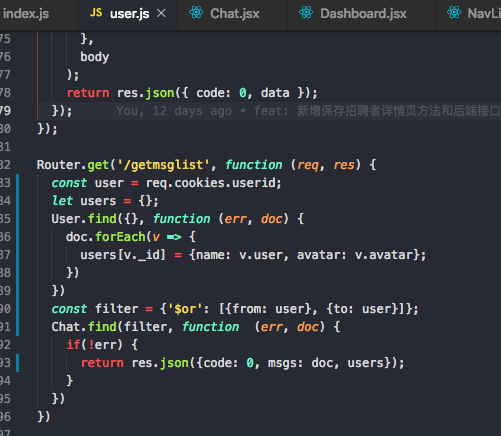The width and height of the screenshot is (501, 436).
Task: Click the 'body' argument line
Action: pyautogui.click(x=95, y=57)
